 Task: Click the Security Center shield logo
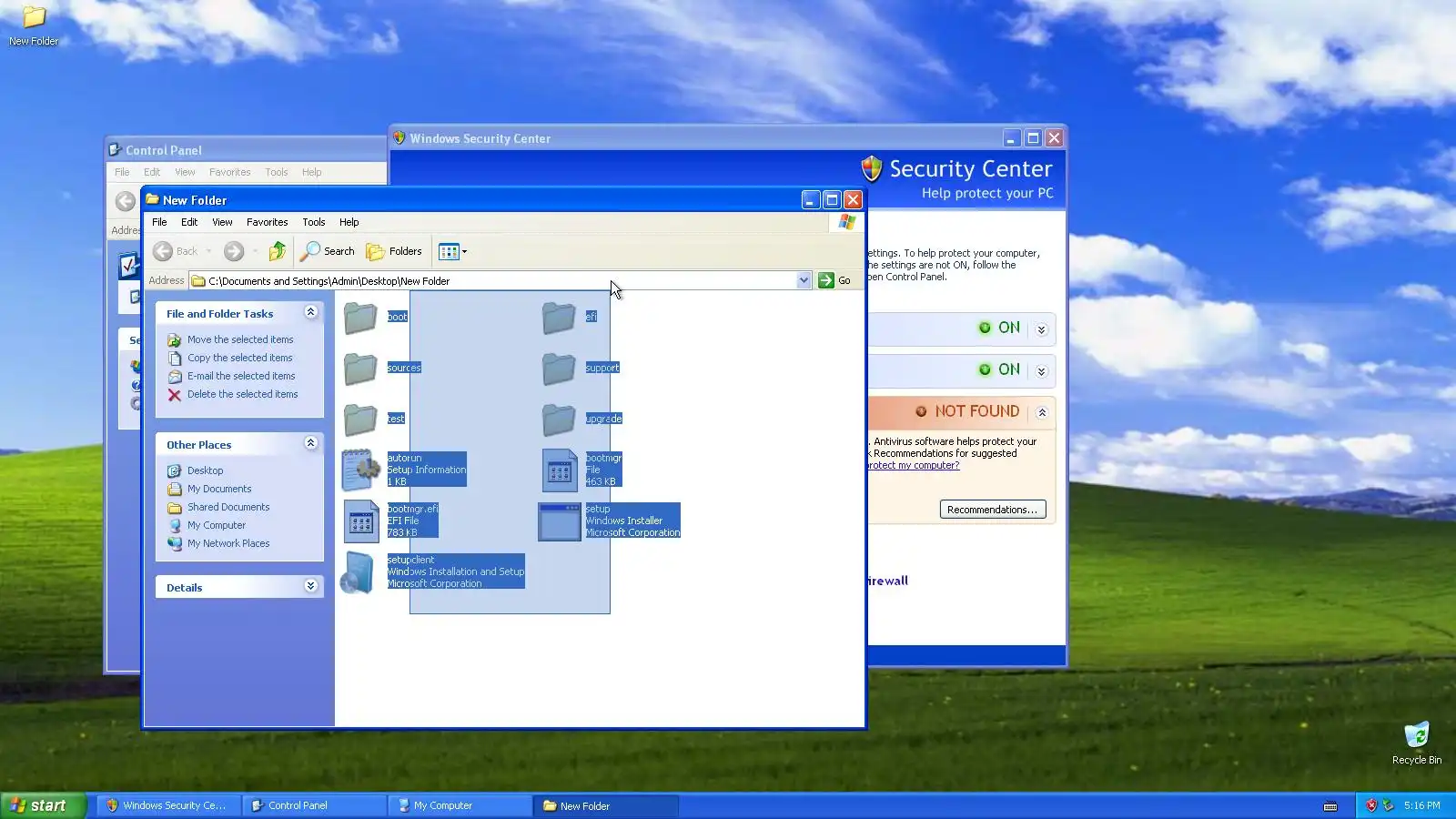click(x=872, y=168)
